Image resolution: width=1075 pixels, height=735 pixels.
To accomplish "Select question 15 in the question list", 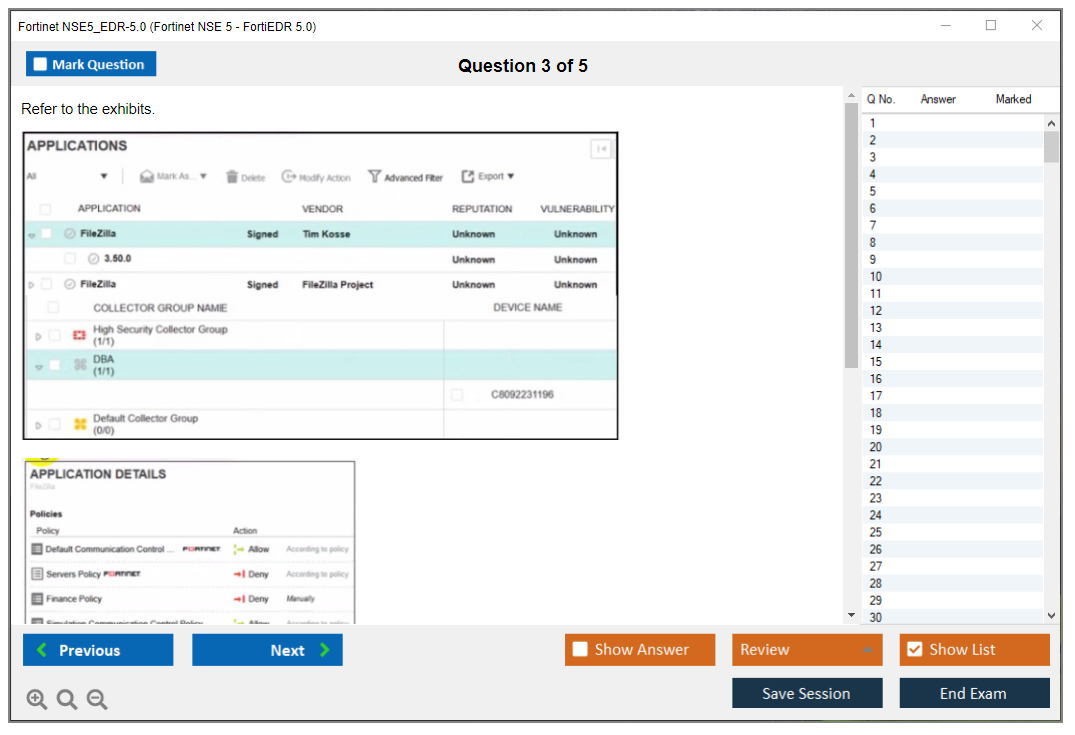I will coord(876,362).
